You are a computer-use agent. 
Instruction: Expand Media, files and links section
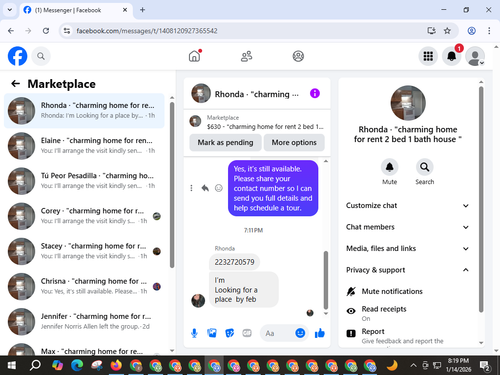pos(408,248)
